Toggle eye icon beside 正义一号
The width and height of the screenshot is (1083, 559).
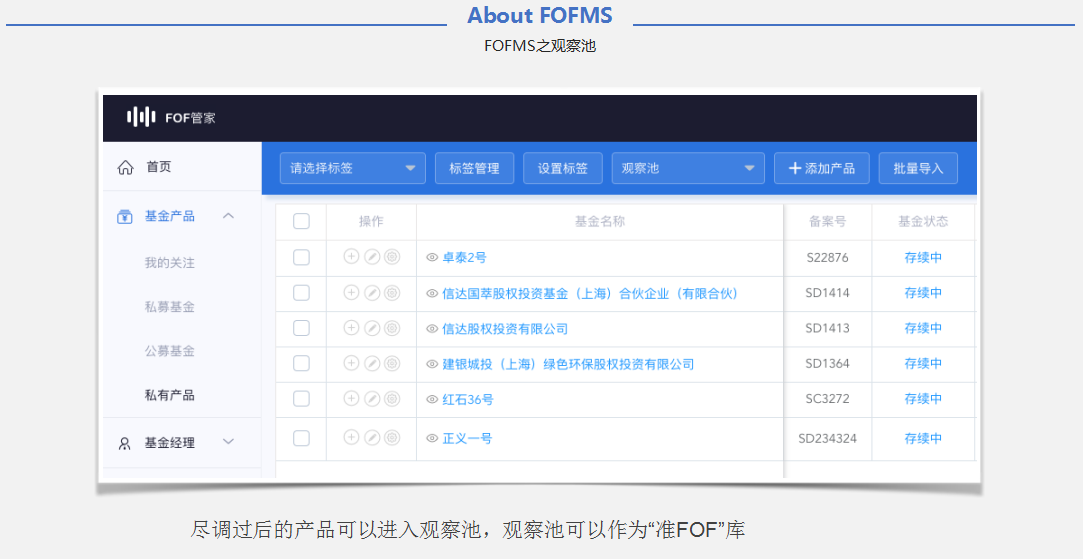click(x=432, y=438)
